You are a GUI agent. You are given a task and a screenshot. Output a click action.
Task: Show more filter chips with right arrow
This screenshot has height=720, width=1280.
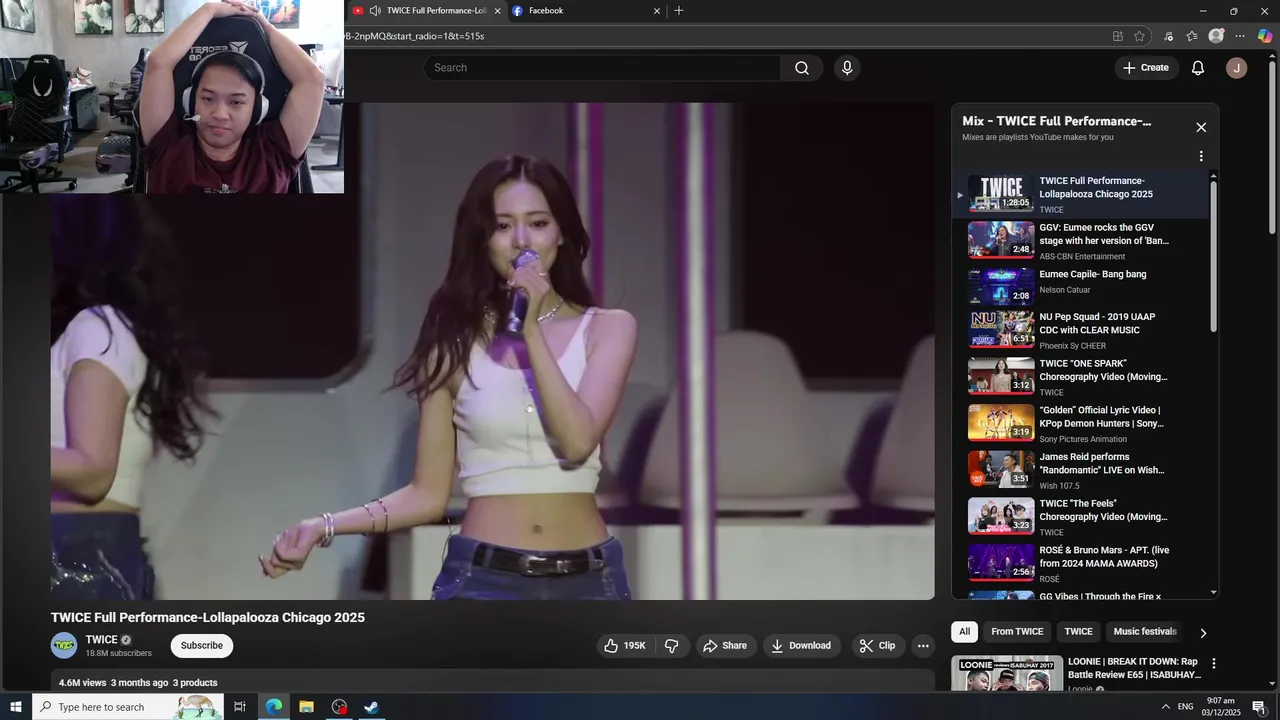[x=1203, y=633]
